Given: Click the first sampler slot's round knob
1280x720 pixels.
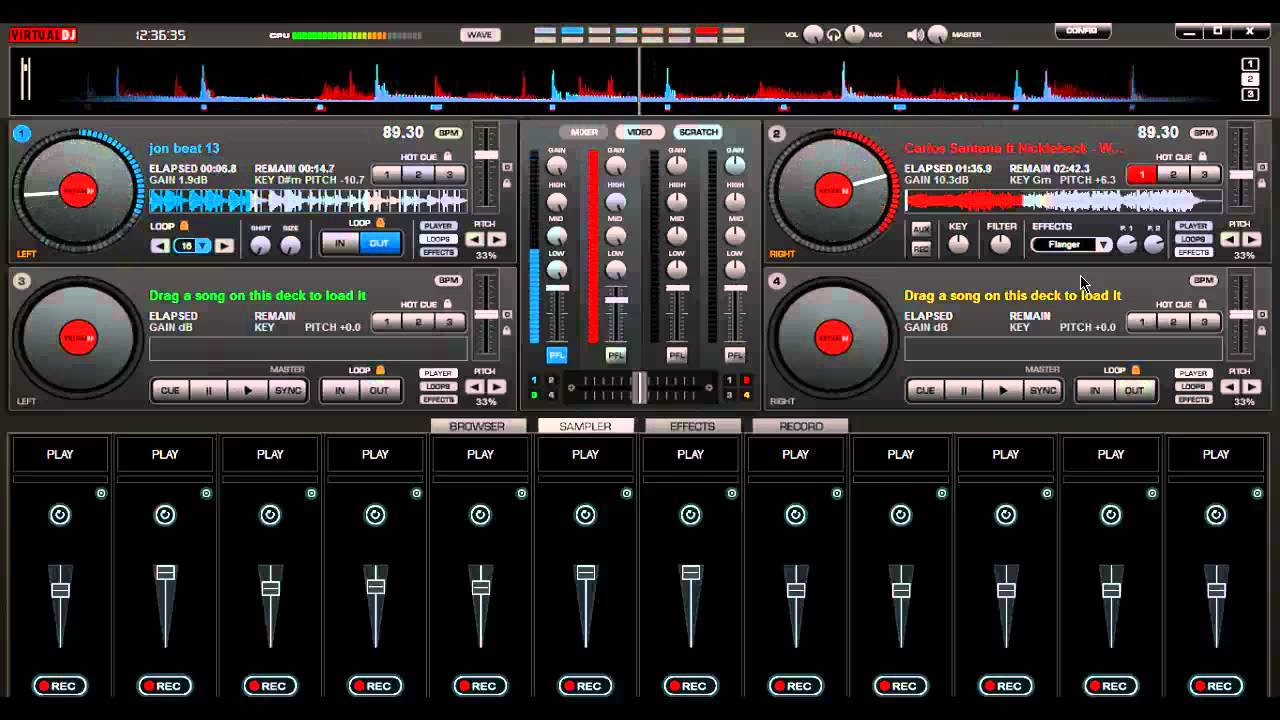Looking at the screenshot, I should pyautogui.click(x=60, y=515).
